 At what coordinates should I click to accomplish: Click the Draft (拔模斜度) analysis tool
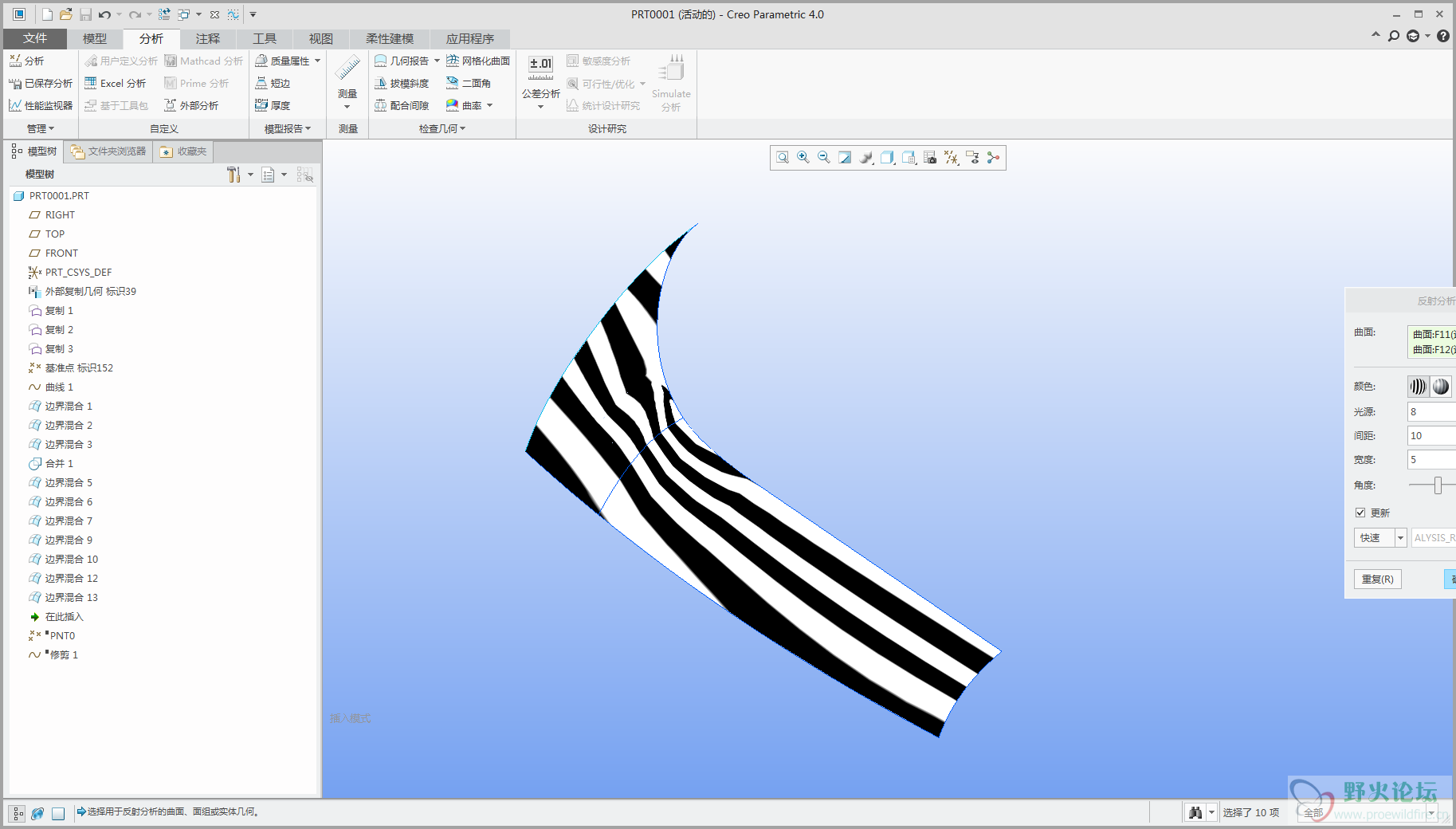[x=402, y=83]
